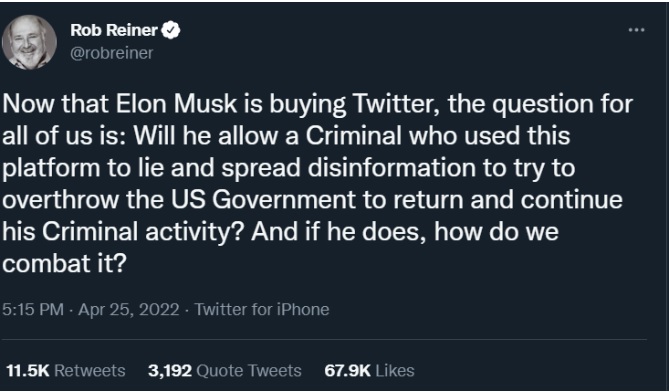The height and width of the screenshot is (392, 669).
Task: Click the Rob Reiner display name
Action: tap(114, 30)
